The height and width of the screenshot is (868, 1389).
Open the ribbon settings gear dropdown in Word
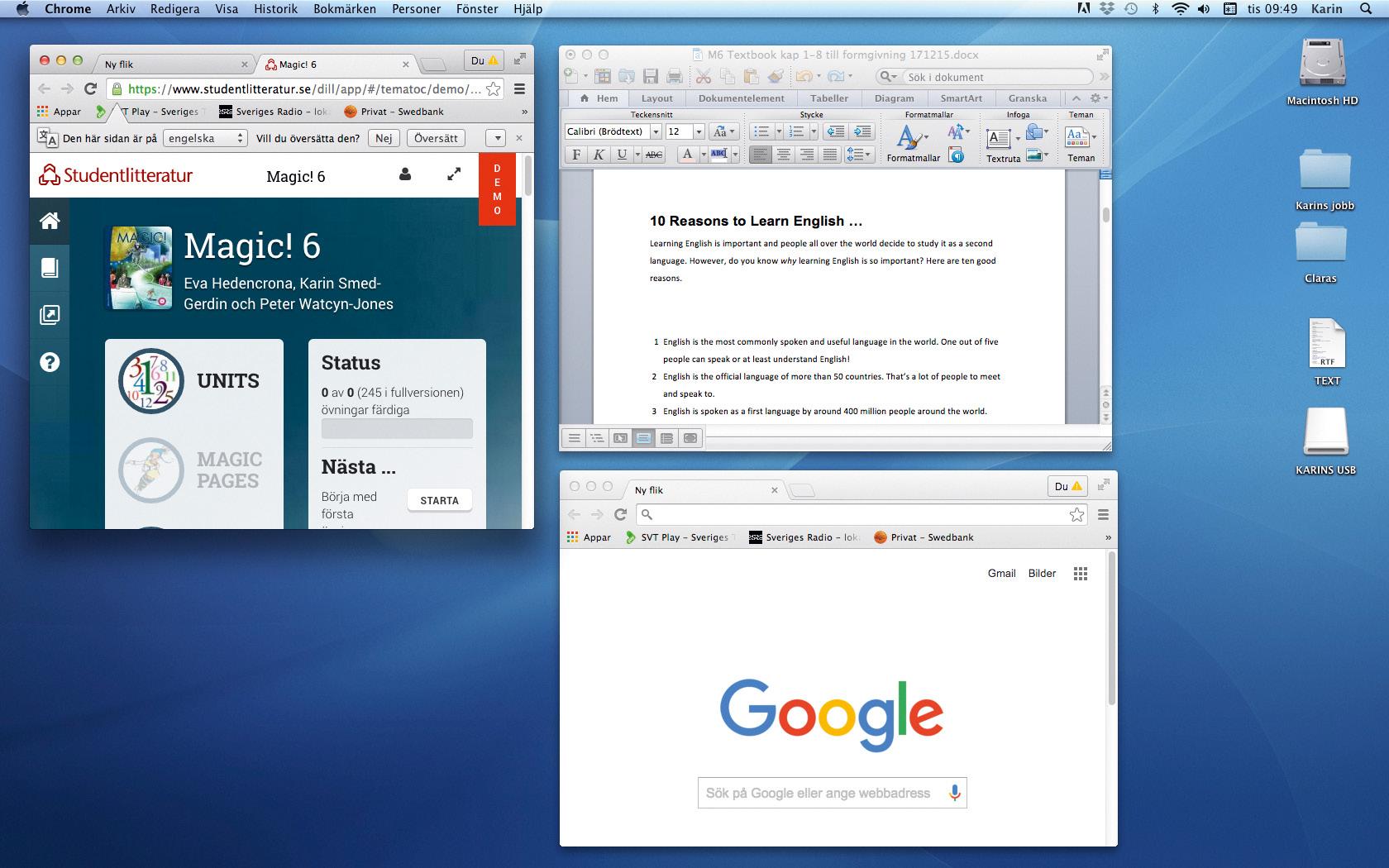click(x=1099, y=98)
